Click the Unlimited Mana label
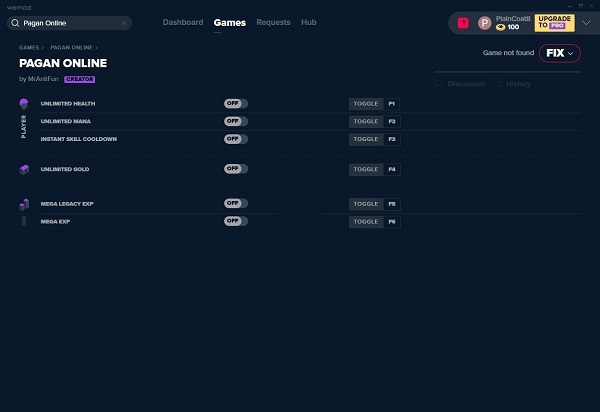This screenshot has height=412, width=600. [x=65, y=121]
